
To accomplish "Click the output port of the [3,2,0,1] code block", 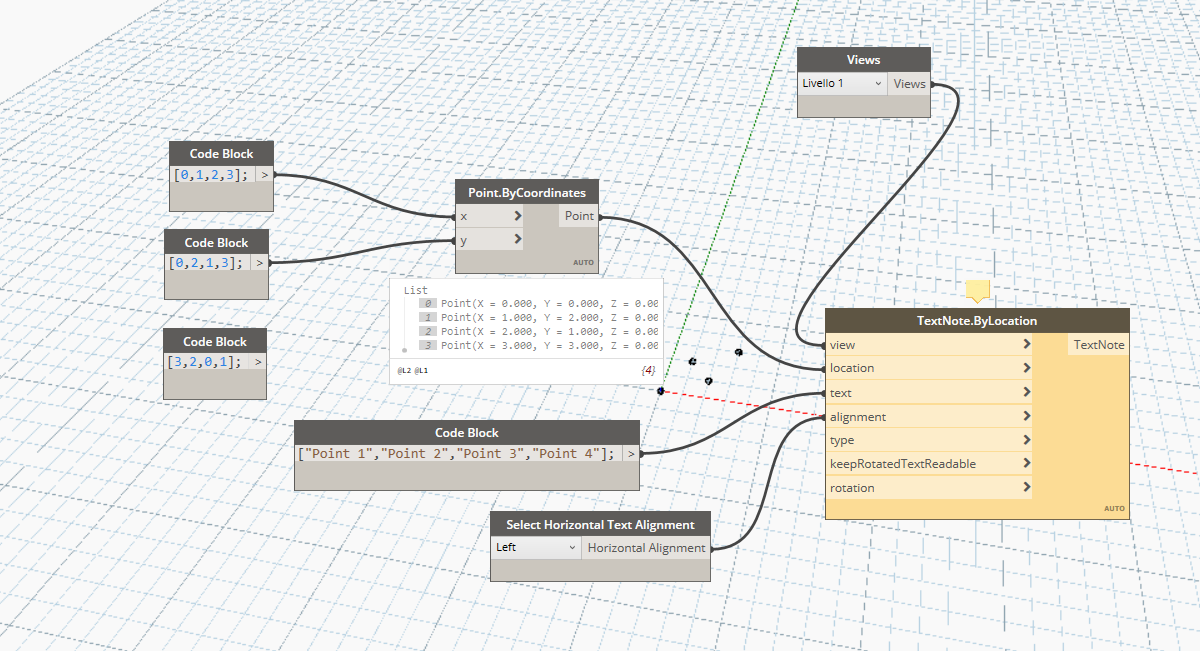I will tap(258, 362).
